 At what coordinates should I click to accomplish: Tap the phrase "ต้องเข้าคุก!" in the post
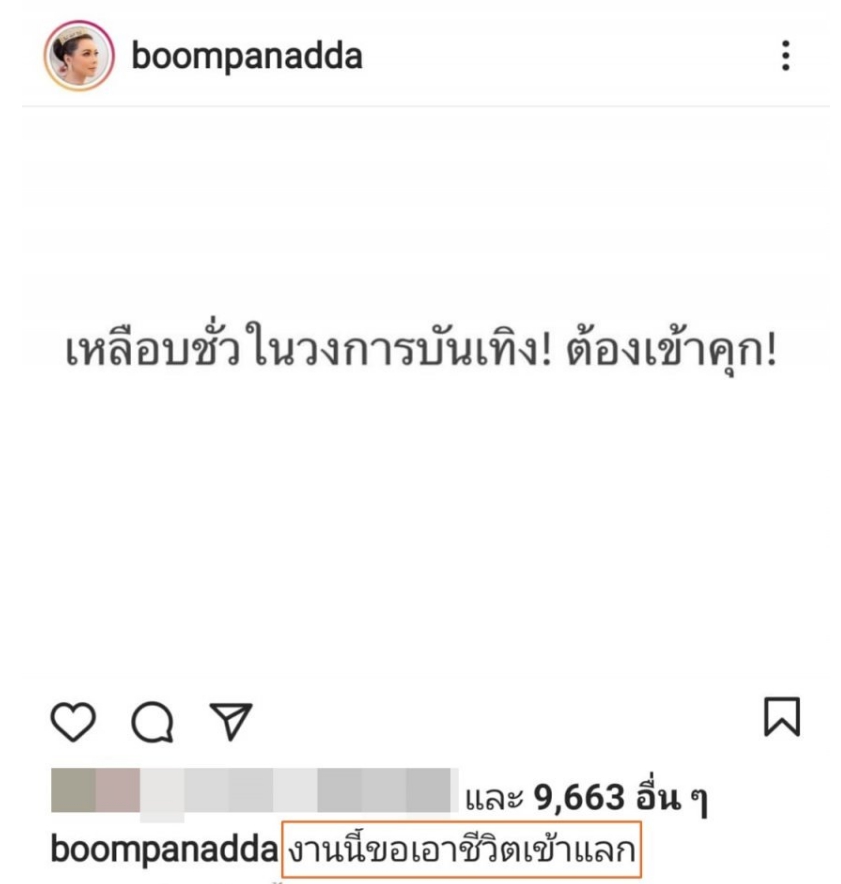pos(672,351)
